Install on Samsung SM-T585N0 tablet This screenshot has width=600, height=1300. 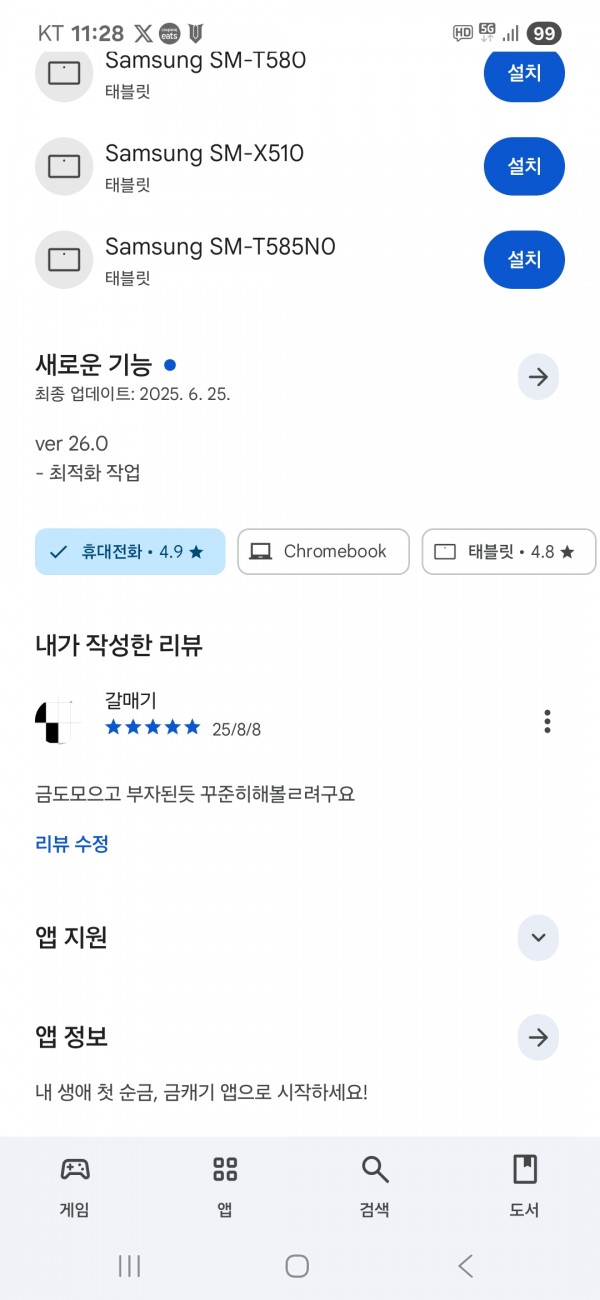point(524,259)
